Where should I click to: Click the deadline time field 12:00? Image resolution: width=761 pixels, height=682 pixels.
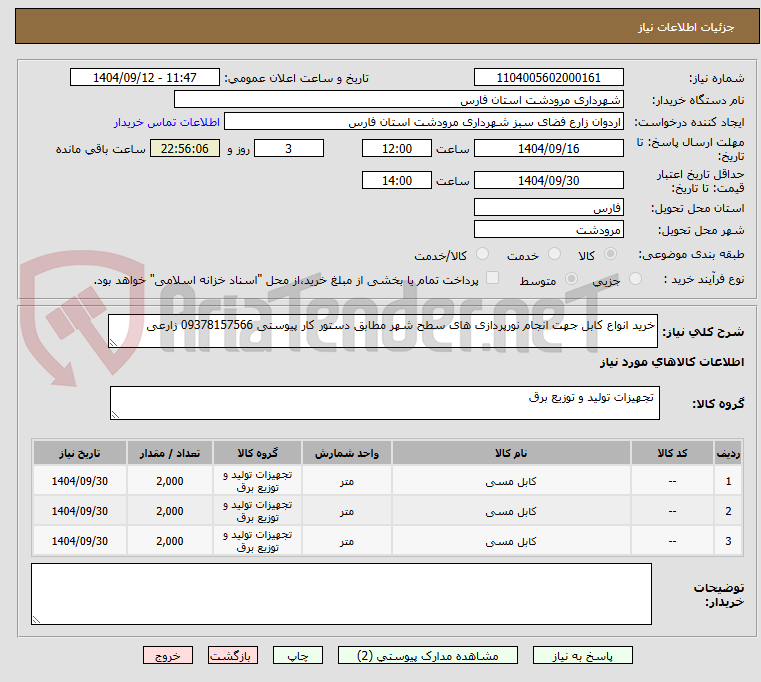397,148
